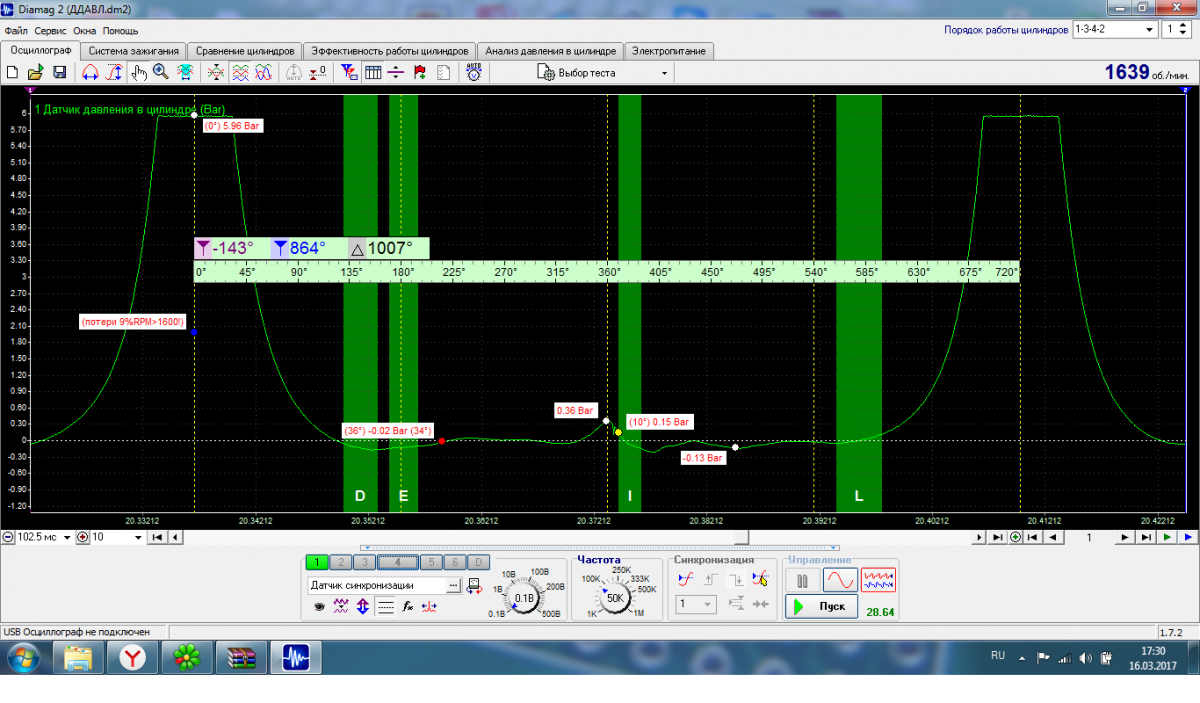Viewport: 1200px width, 703px height.
Task: Click the red flag marker icon
Action: pos(419,73)
